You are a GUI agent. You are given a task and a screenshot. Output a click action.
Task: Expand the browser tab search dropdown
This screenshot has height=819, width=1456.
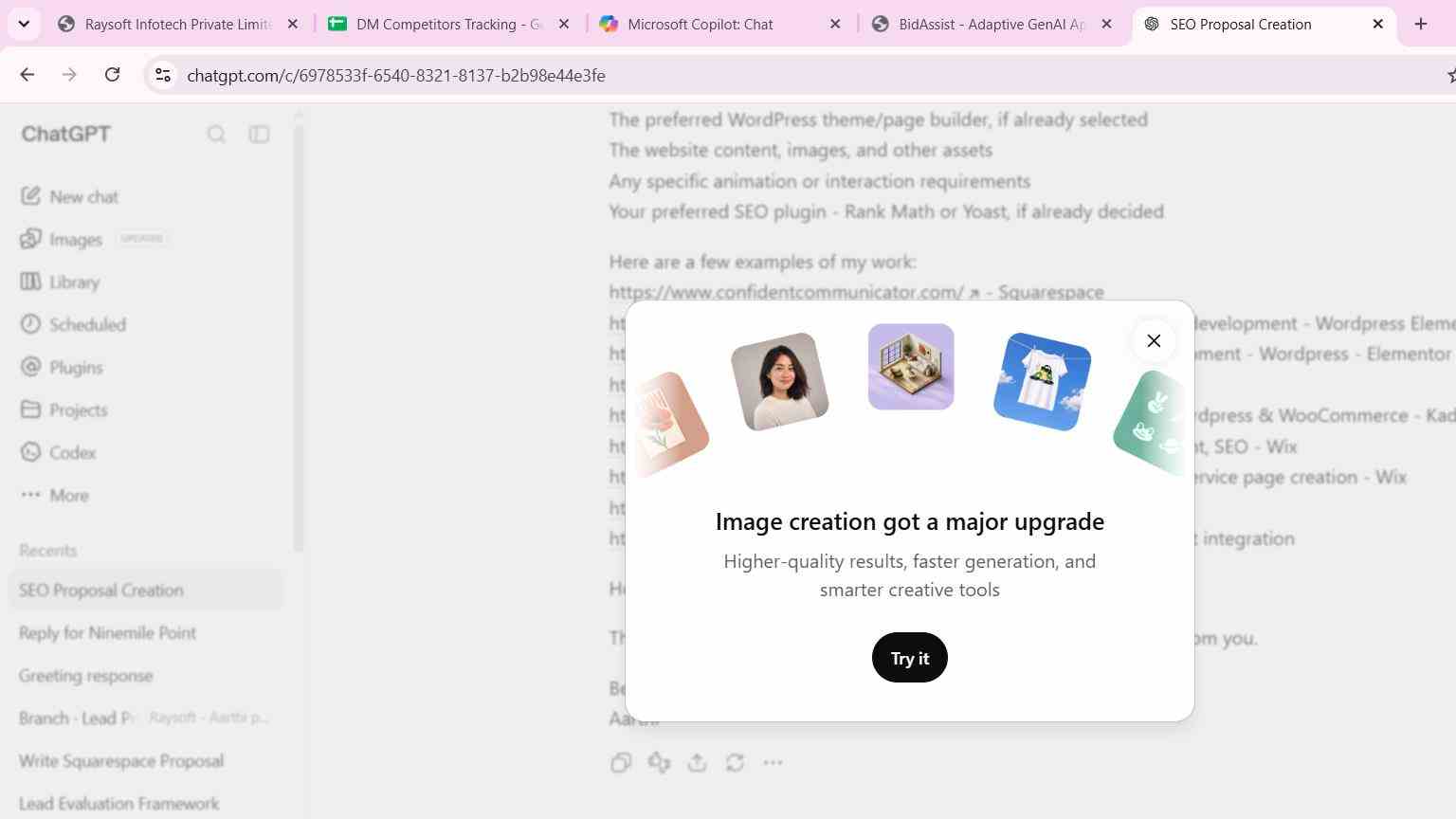tap(24, 25)
